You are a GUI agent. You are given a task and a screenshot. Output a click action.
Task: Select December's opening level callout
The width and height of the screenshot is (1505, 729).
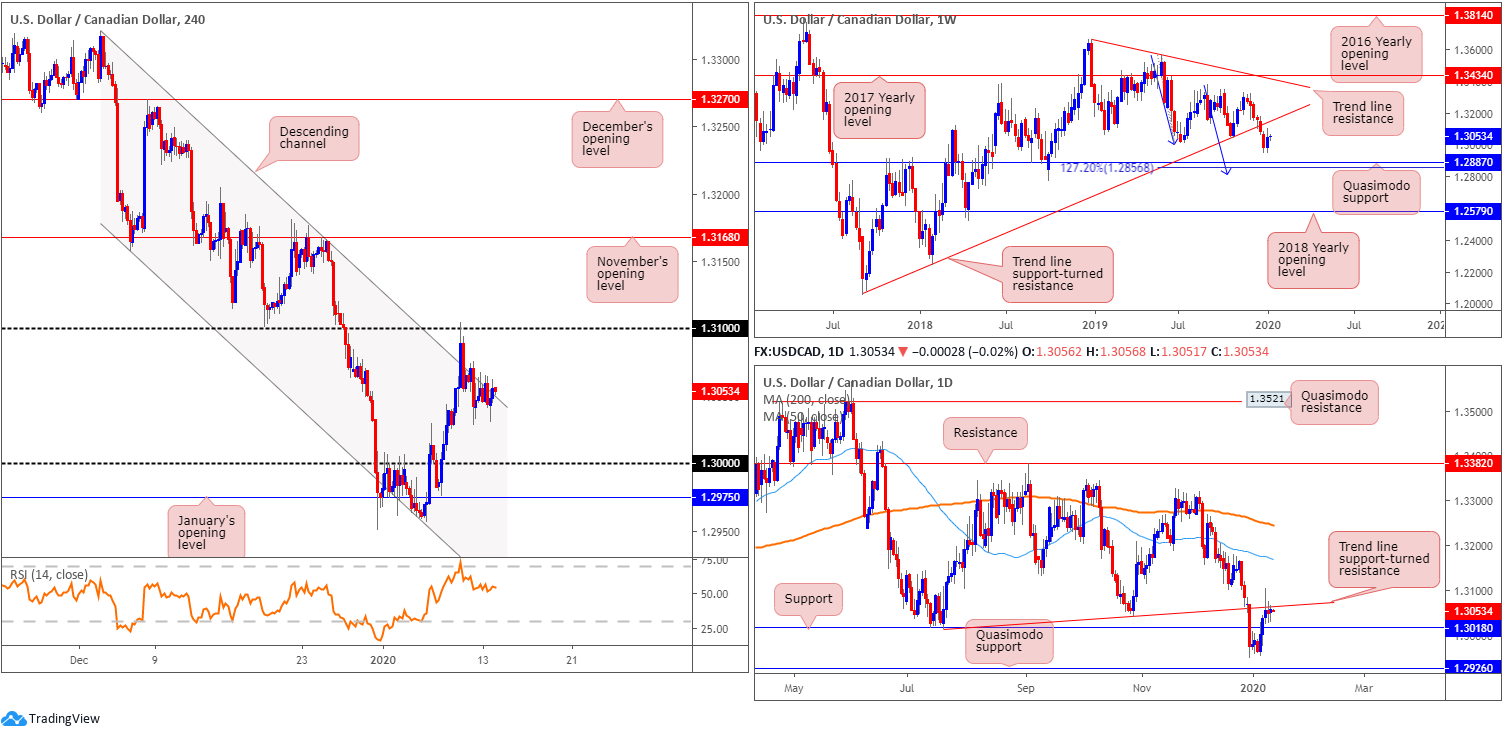[617, 139]
